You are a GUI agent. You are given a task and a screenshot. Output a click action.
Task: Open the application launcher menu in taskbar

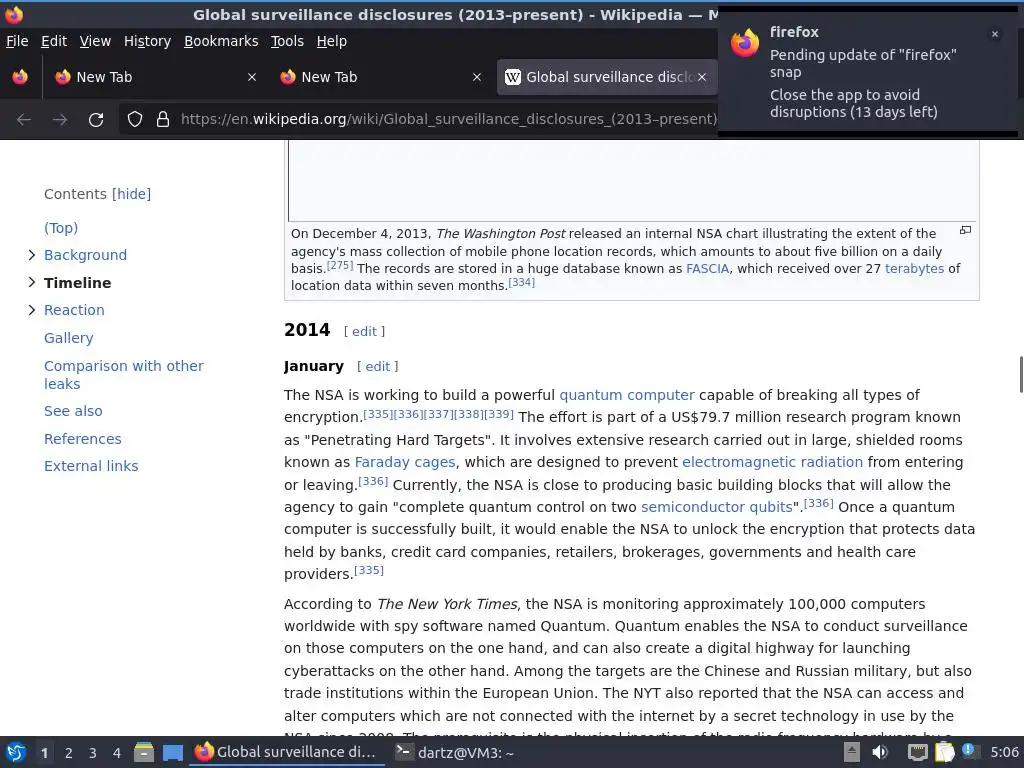[x=16, y=752]
